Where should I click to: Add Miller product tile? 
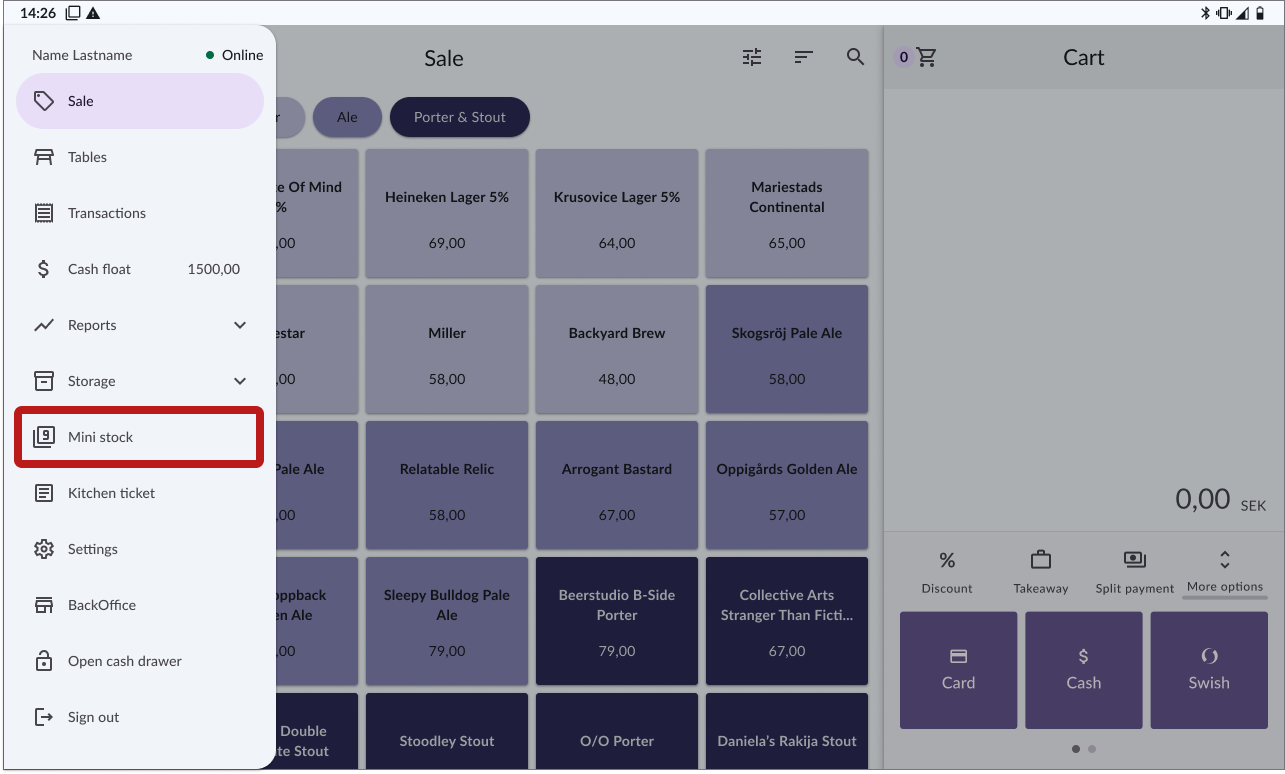tap(447, 350)
